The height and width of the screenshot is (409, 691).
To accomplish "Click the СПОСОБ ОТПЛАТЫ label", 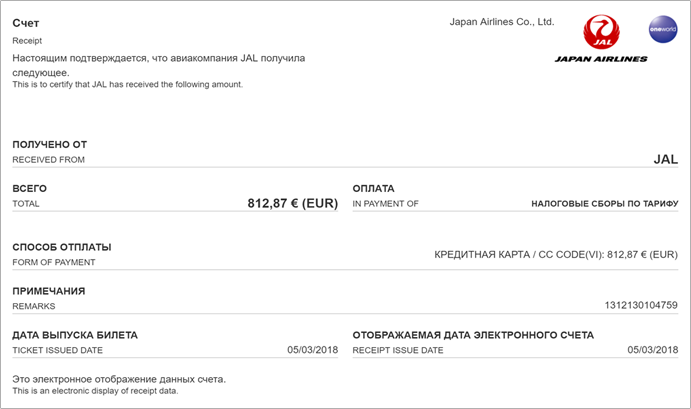I will coord(62,247).
